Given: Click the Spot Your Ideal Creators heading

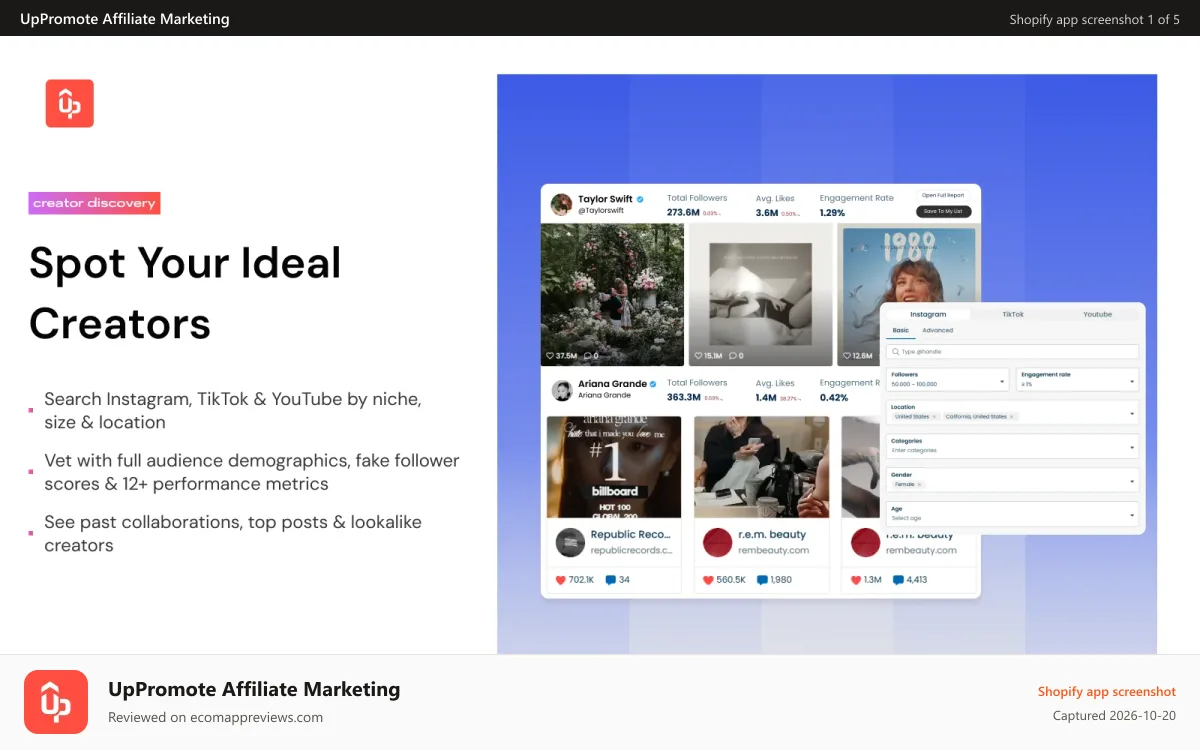Looking at the screenshot, I should point(185,293).
